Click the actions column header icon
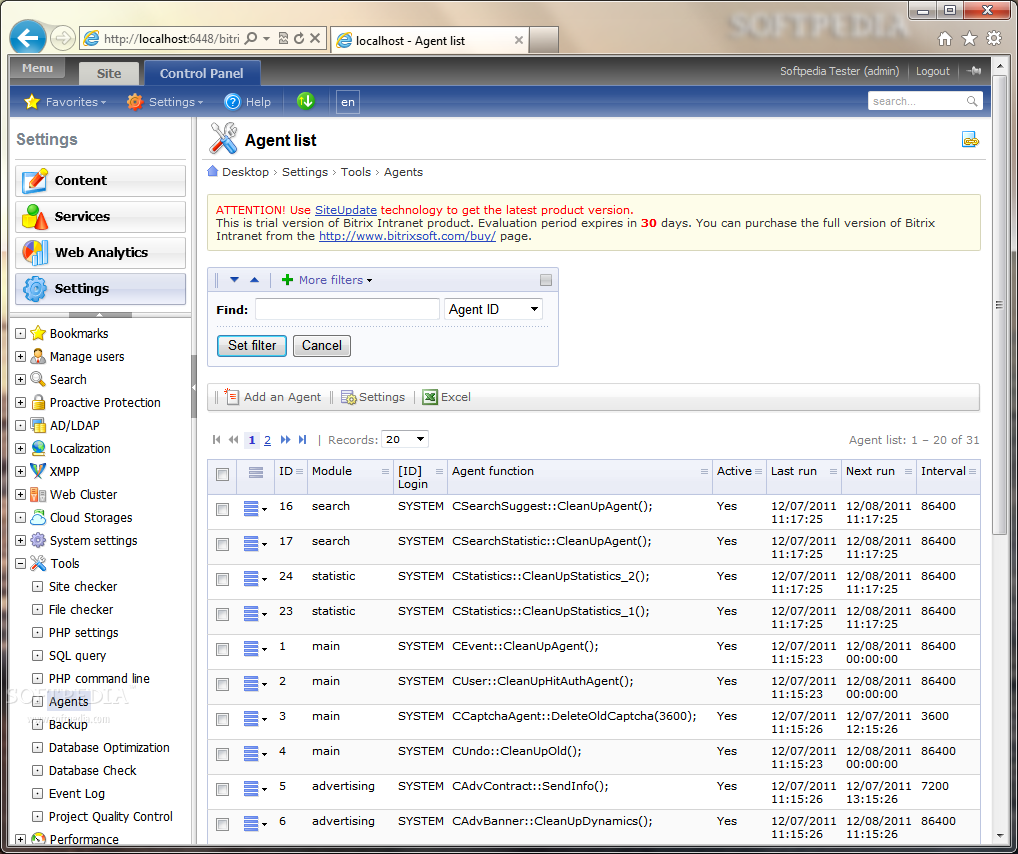The width and height of the screenshot is (1018, 854). pyautogui.click(x=256, y=473)
